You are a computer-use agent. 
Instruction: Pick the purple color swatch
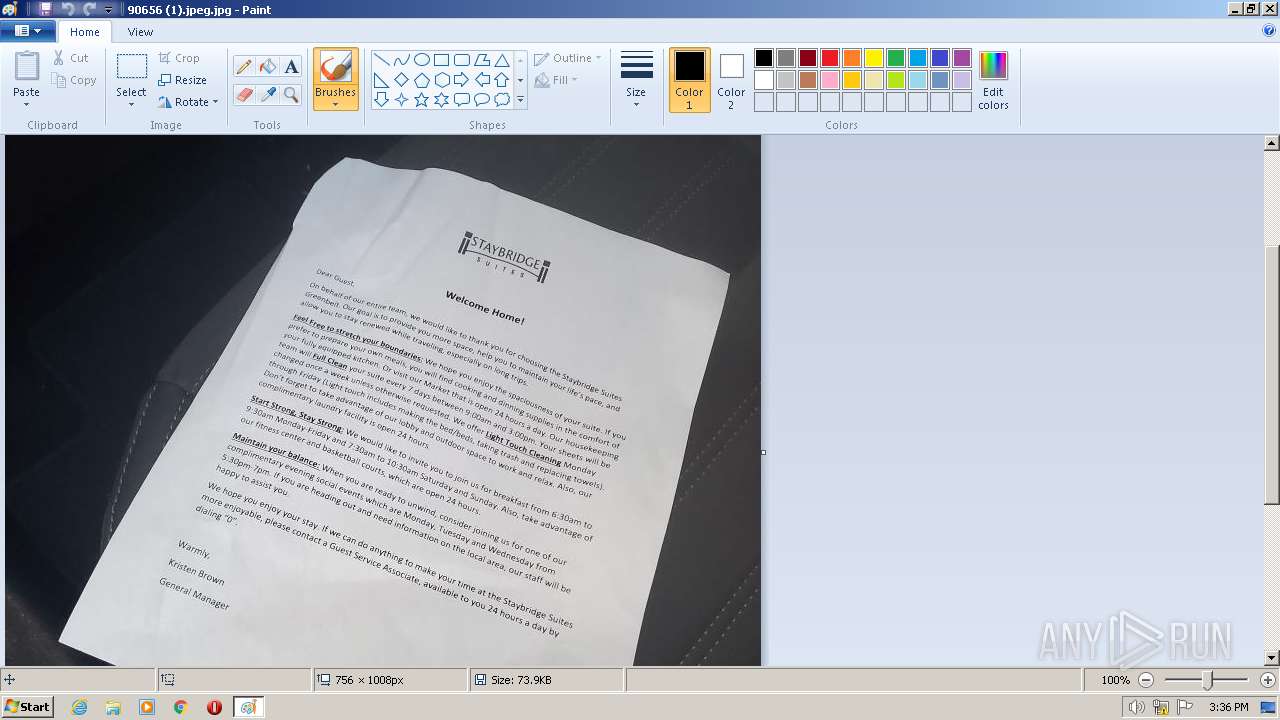point(962,58)
